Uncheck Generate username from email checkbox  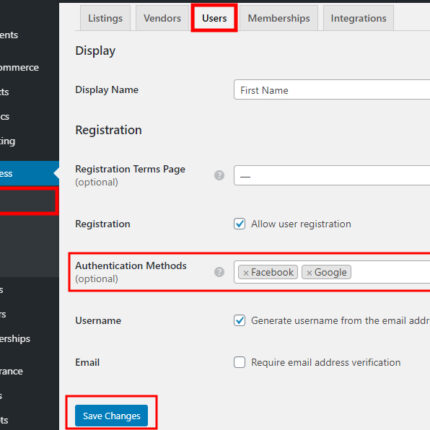pos(239,320)
